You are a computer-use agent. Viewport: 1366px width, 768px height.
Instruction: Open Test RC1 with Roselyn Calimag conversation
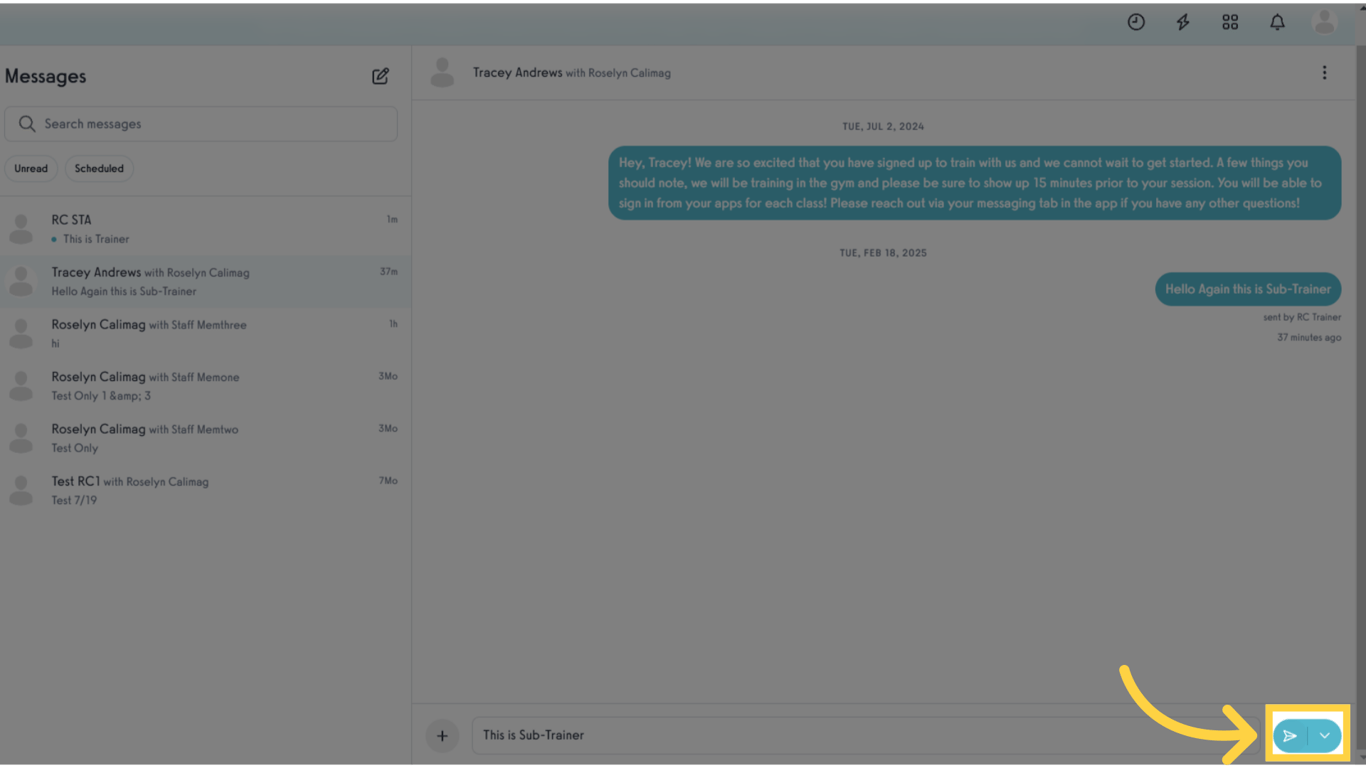pyautogui.click(x=205, y=491)
